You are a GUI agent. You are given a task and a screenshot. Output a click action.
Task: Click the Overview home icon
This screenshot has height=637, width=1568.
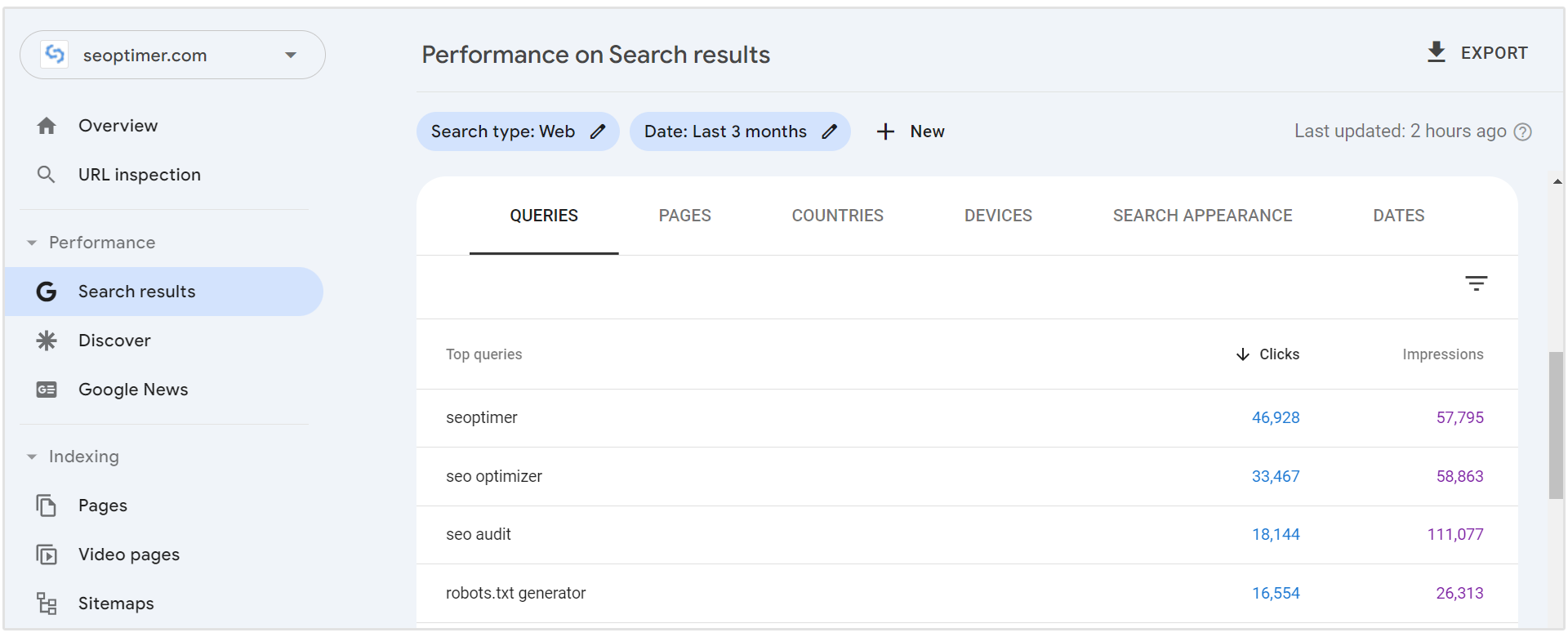[47, 126]
